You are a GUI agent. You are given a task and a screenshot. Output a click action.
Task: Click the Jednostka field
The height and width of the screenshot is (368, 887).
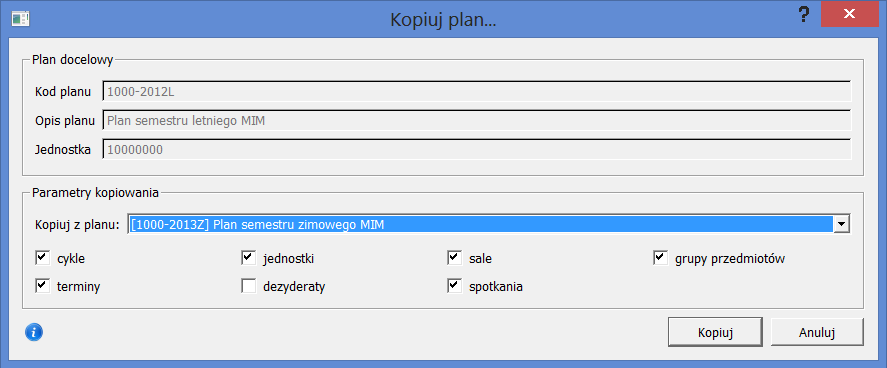click(477, 149)
